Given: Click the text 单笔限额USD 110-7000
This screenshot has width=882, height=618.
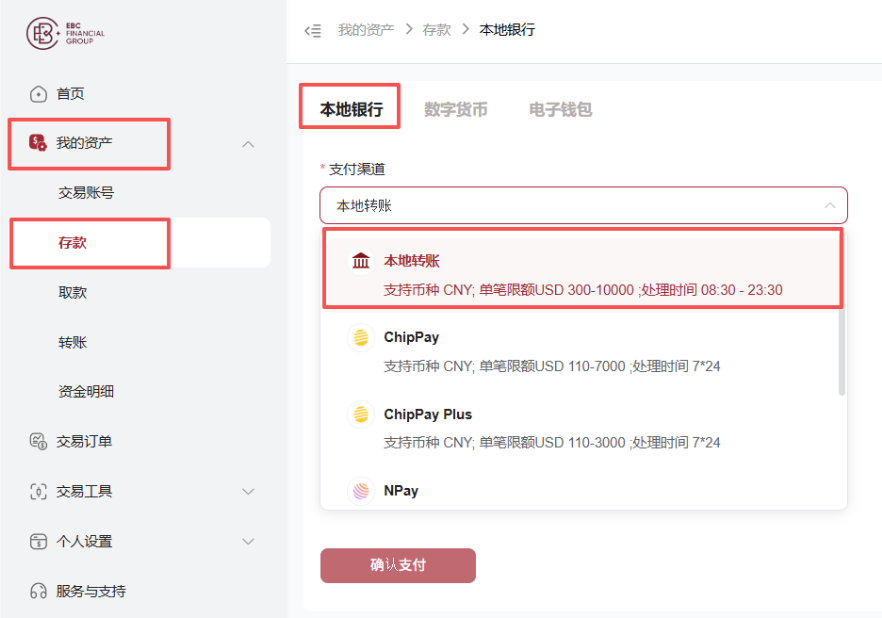Looking at the screenshot, I should pos(552,367).
